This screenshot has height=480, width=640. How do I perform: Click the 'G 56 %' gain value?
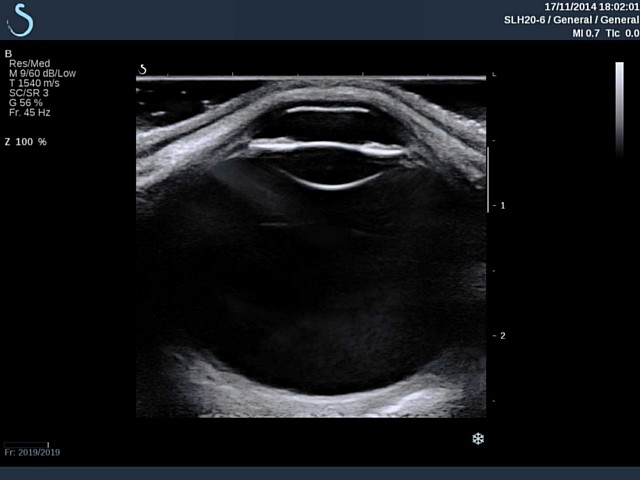(26, 103)
